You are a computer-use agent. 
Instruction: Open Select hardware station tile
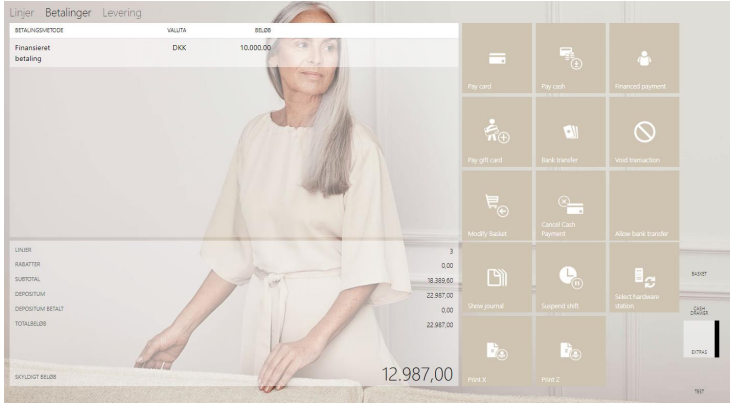pyautogui.click(x=644, y=278)
